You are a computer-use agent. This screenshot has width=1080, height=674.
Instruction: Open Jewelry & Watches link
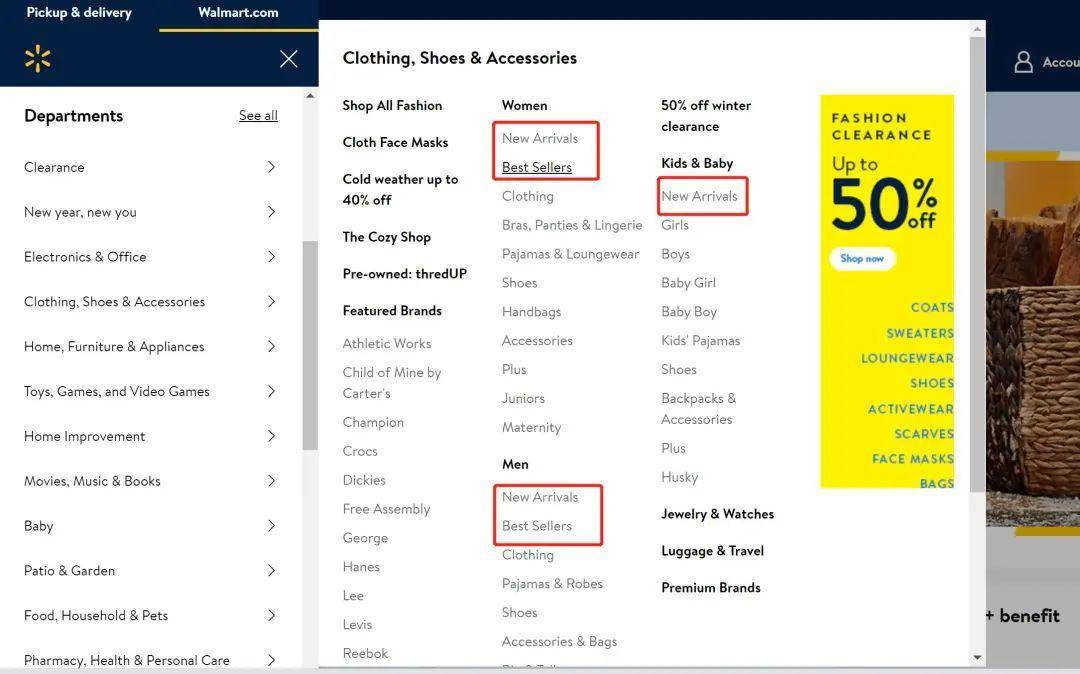pyautogui.click(x=717, y=514)
